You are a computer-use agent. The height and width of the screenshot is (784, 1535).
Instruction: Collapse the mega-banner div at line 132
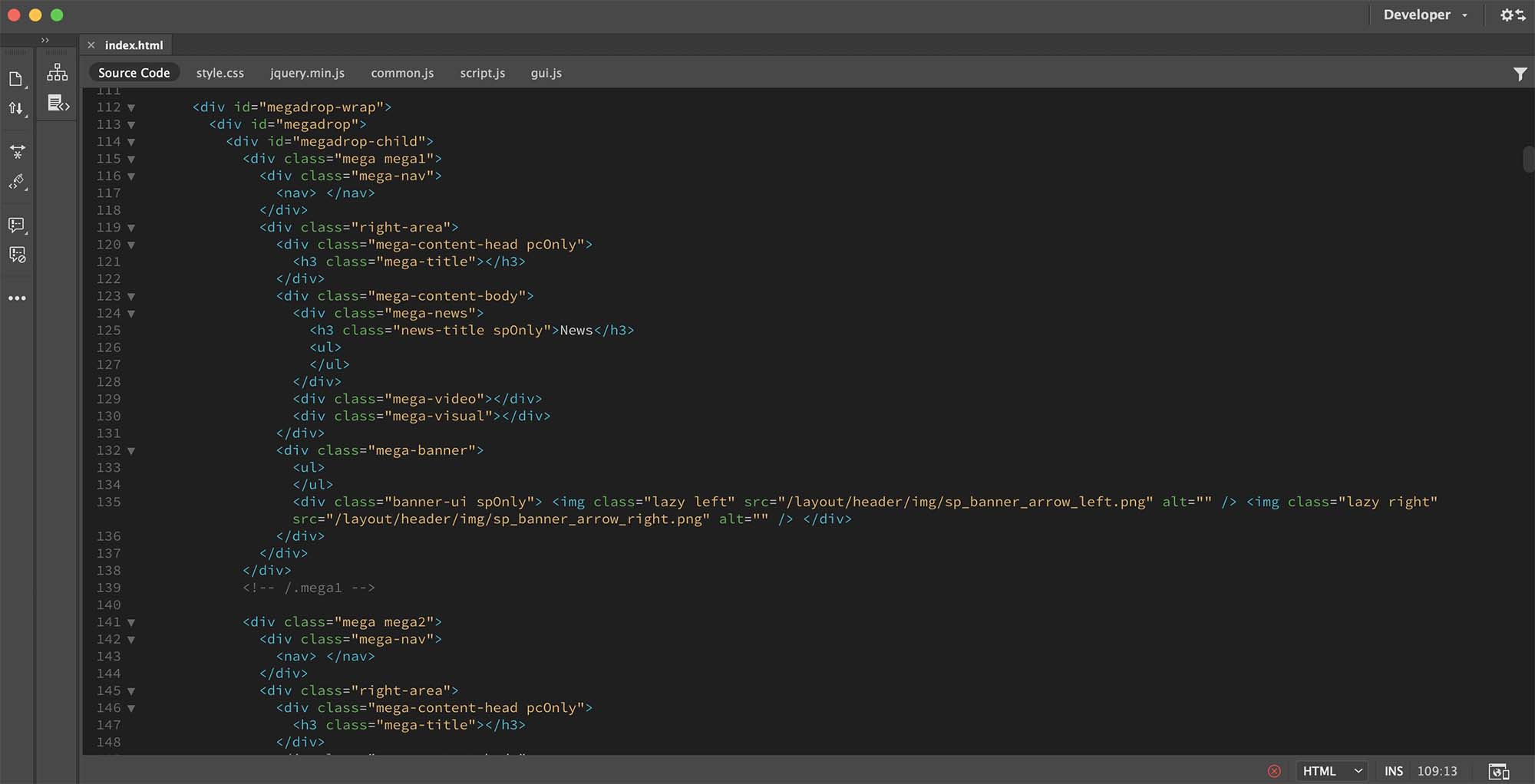point(131,451)
